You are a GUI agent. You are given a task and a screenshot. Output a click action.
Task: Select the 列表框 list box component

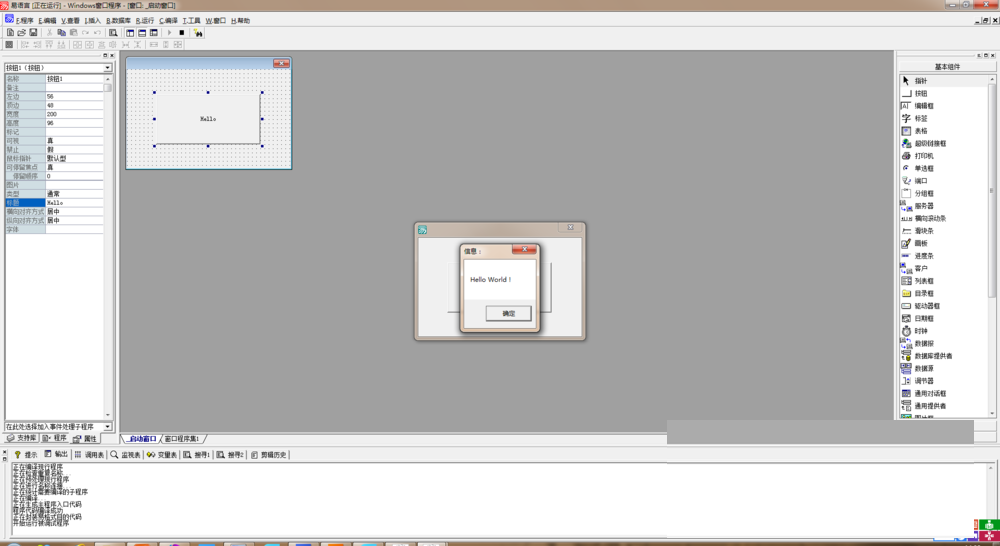(945, 281)
